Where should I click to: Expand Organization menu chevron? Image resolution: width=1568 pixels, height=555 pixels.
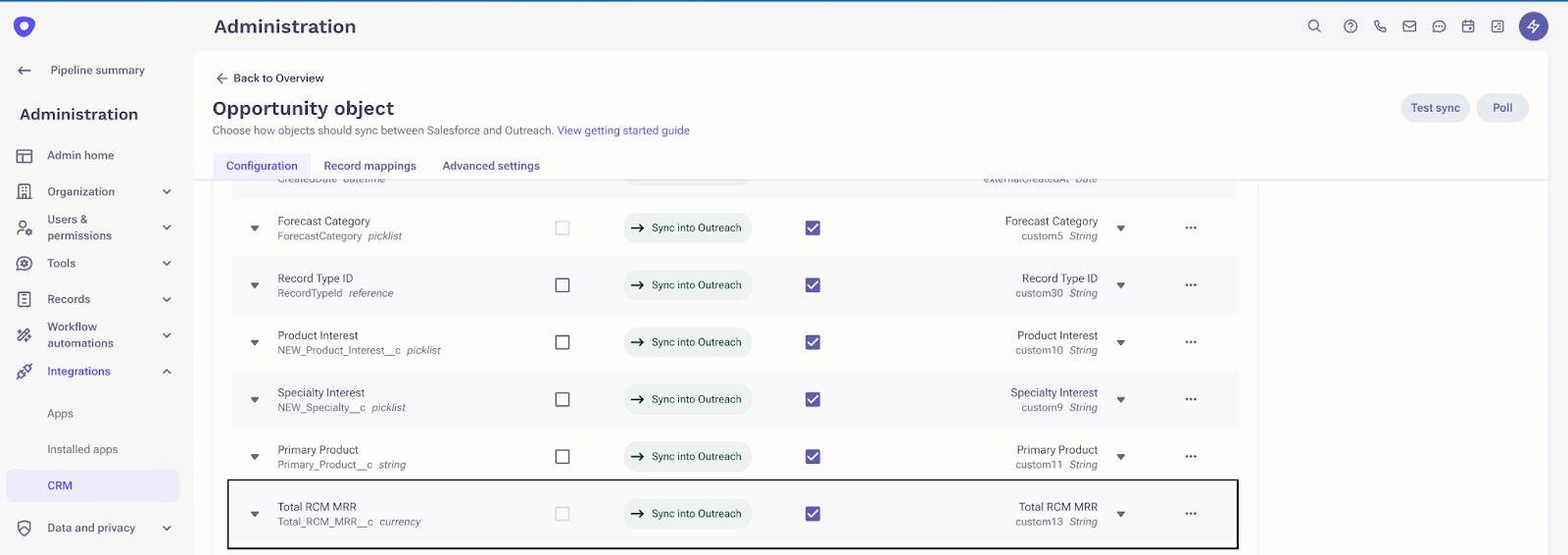coord(167,192)
